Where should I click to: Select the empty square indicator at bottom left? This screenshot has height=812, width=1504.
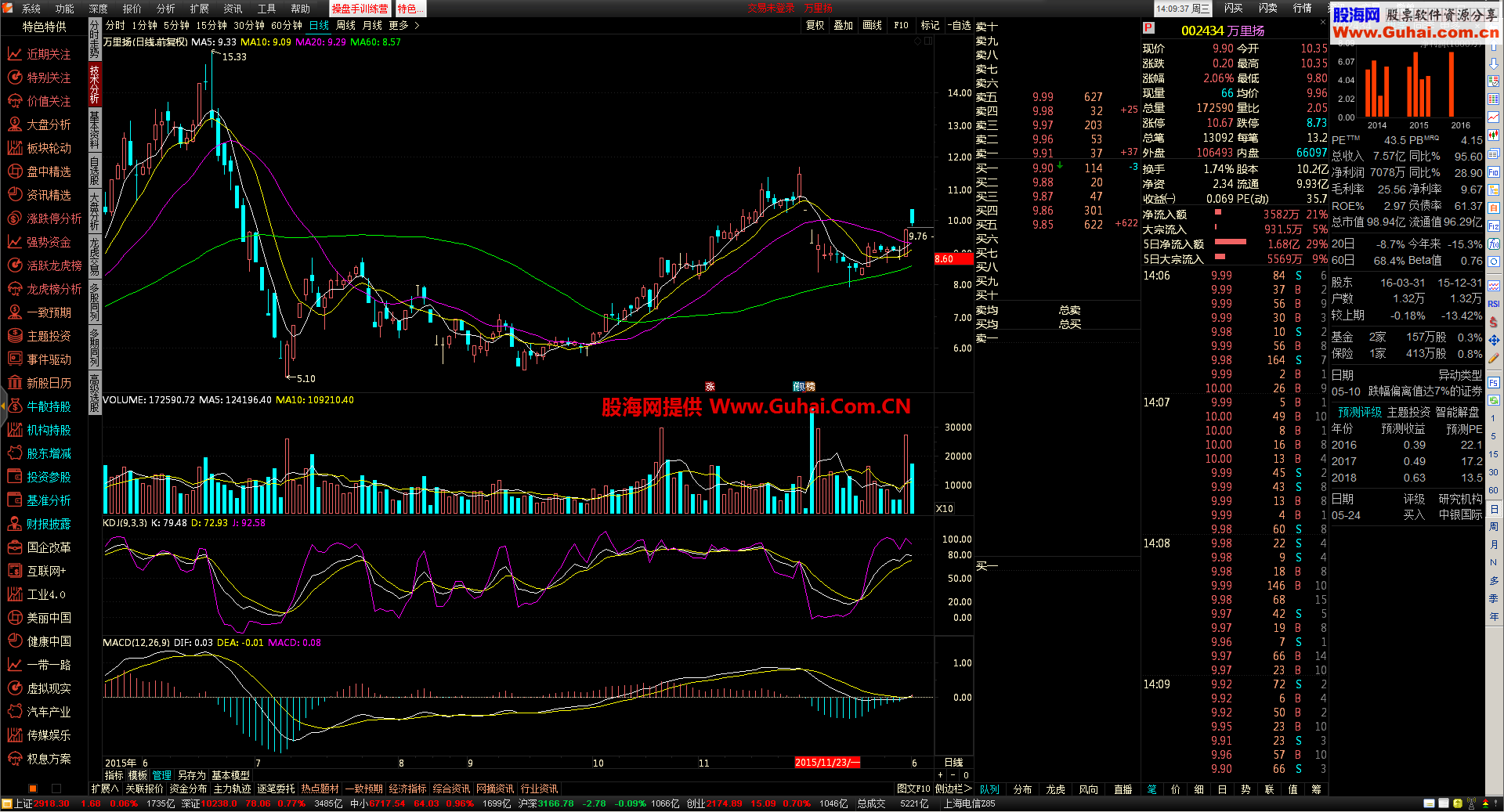pyautogui.click(x=55, y=788)
